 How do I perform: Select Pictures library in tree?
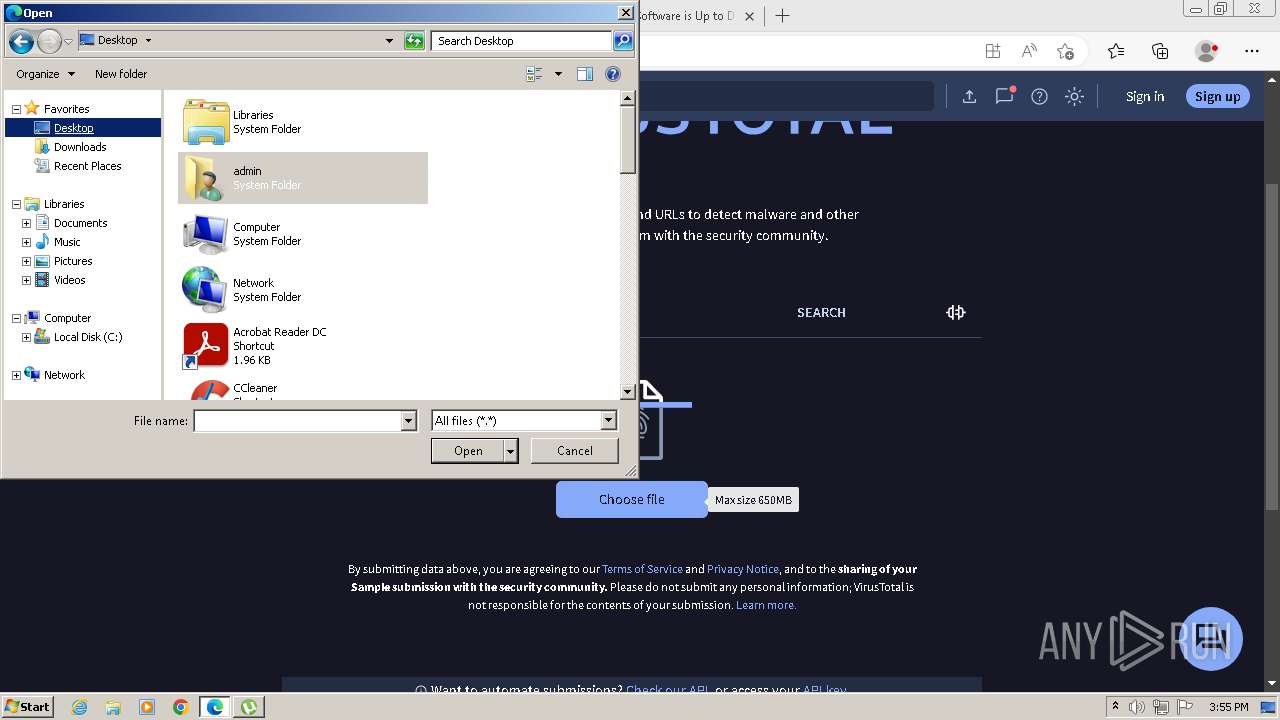click(73, 261)
